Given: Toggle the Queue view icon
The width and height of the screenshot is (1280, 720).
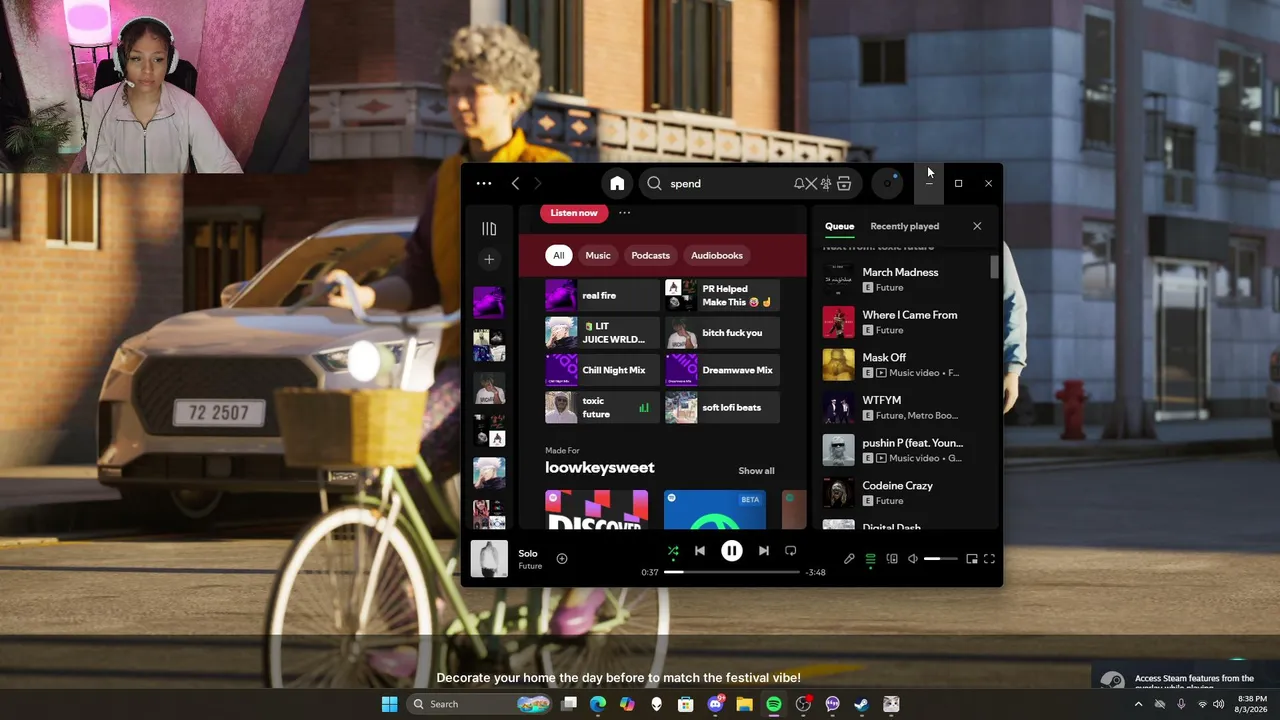Looking at the screenshot, I should [x=870, y=559].
